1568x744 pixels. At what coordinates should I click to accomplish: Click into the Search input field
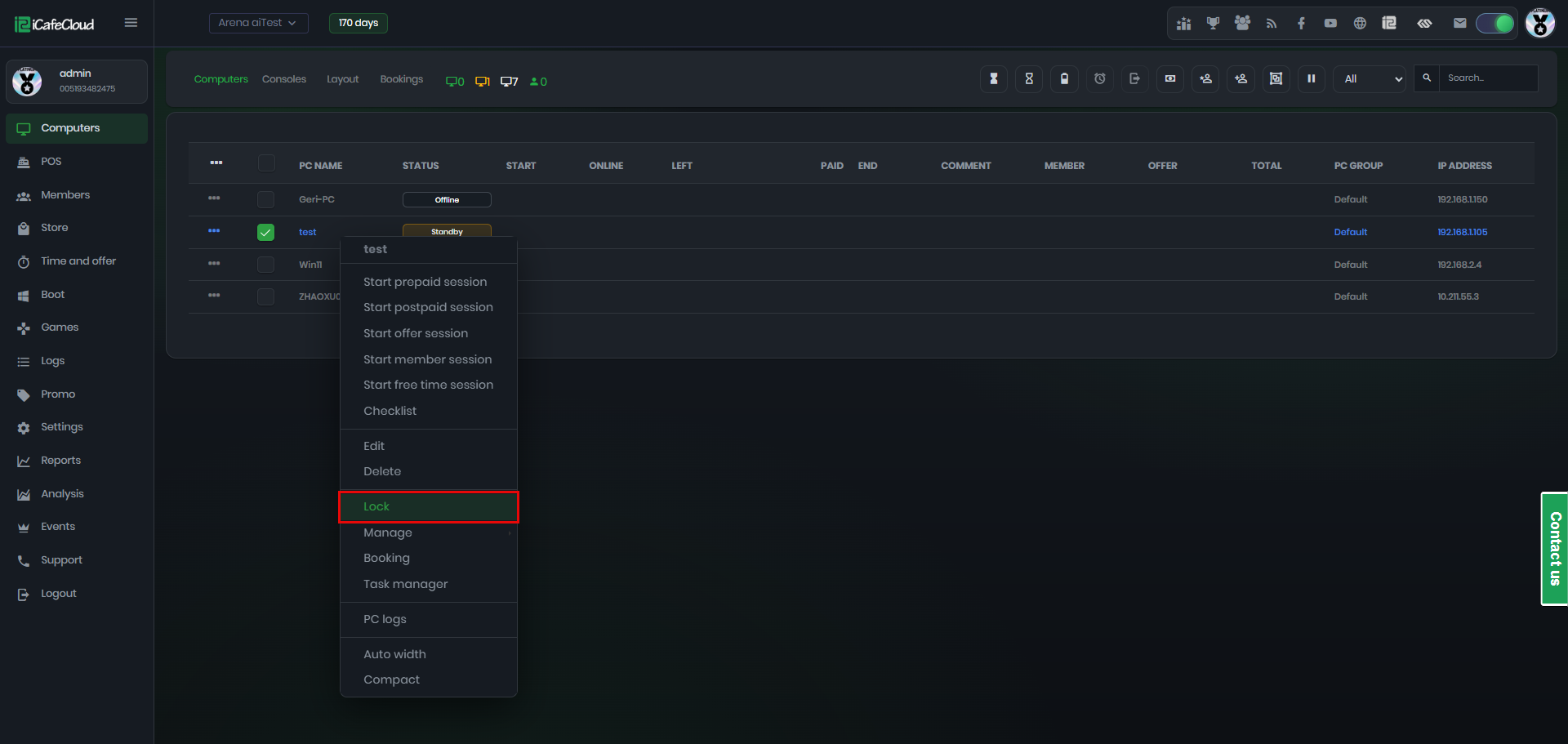1488,78
